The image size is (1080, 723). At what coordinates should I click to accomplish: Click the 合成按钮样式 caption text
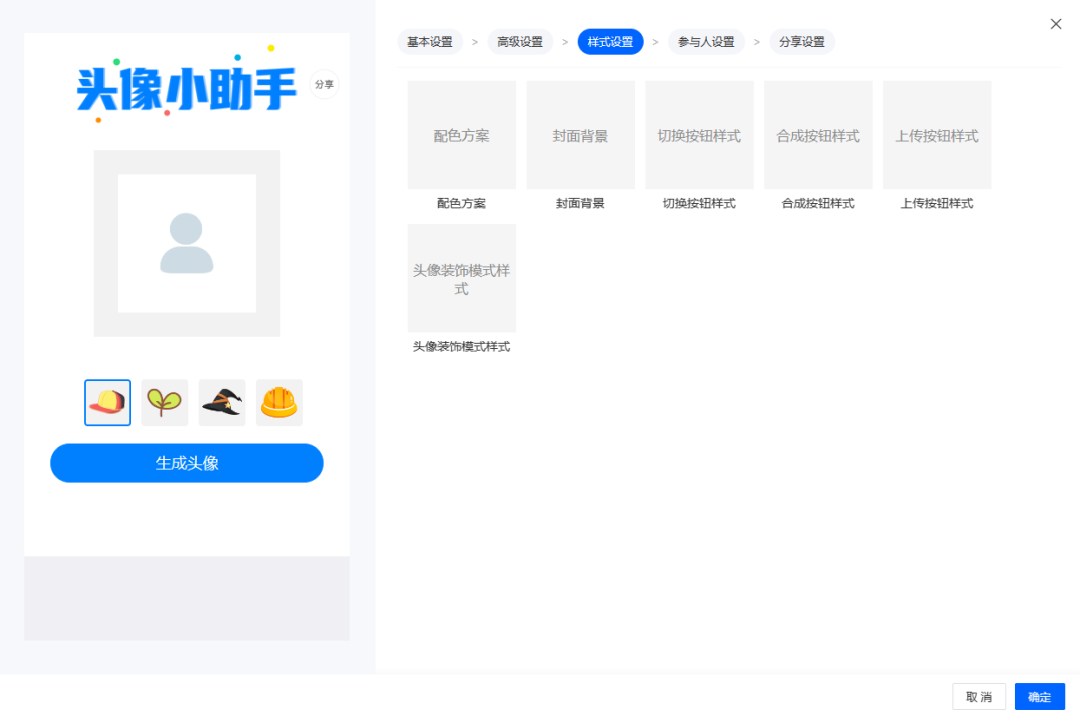(818, 204)
